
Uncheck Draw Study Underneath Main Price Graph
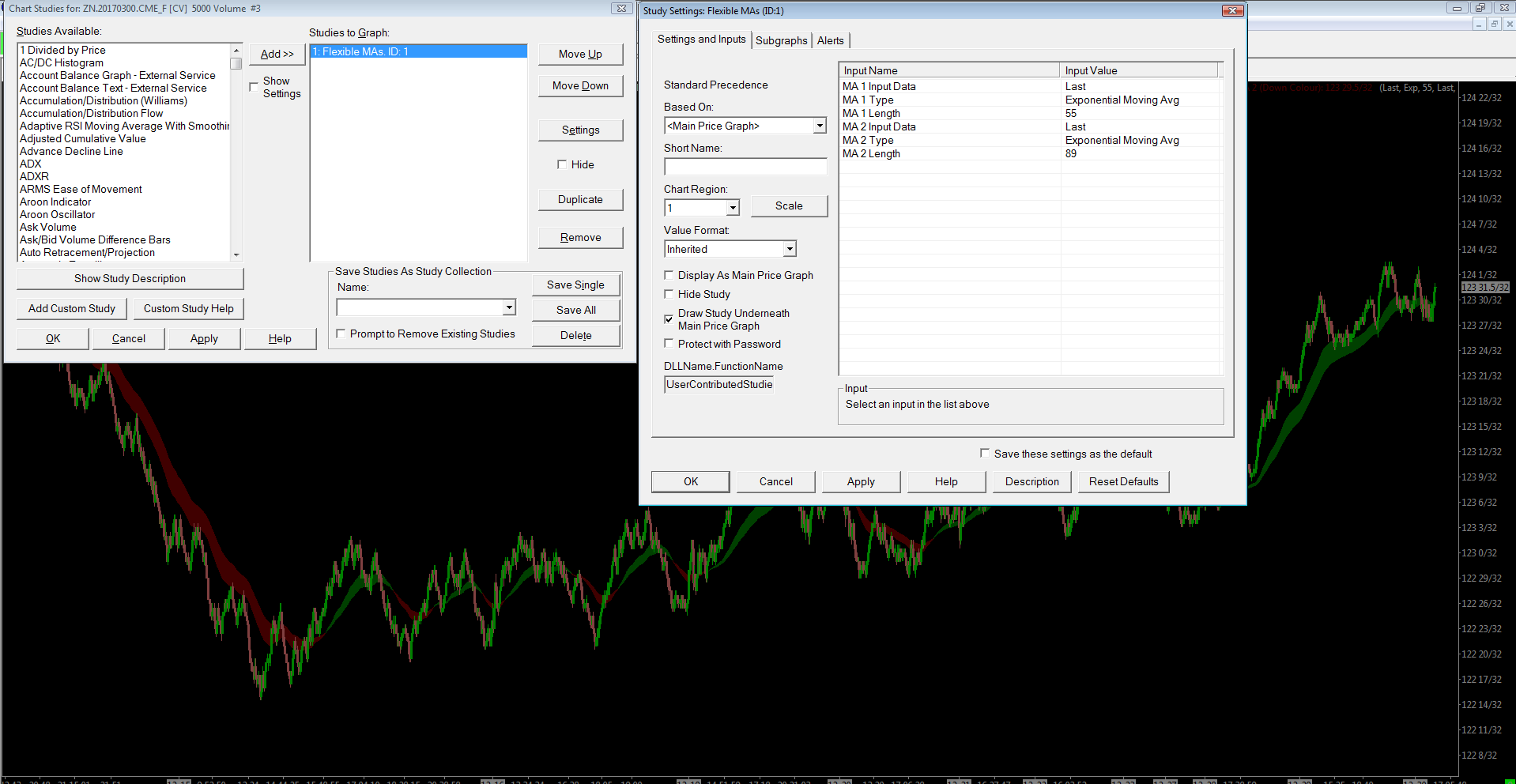pyautogui.click(x=669, y=319)
